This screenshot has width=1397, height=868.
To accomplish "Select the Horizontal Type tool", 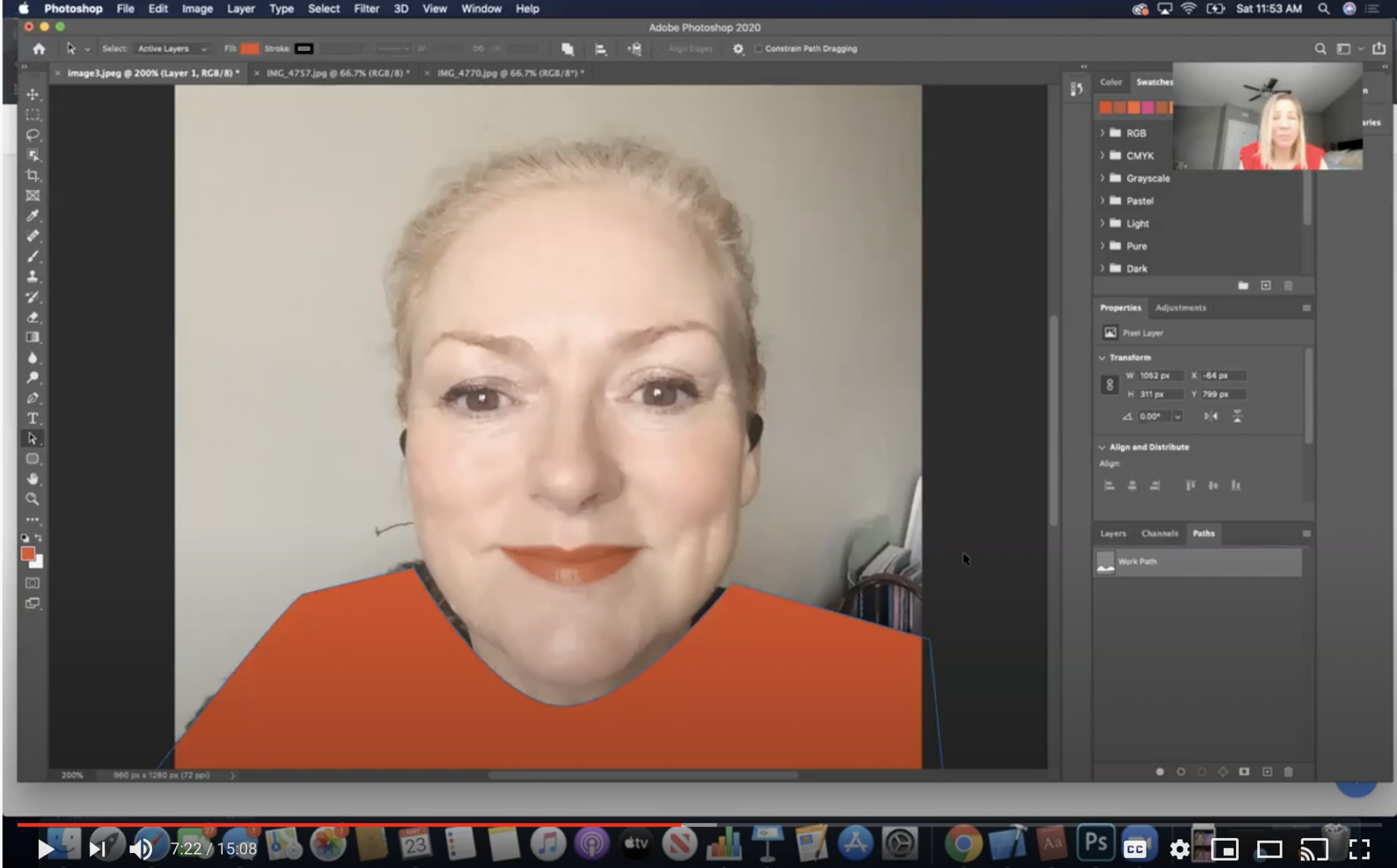I will 32,418.
